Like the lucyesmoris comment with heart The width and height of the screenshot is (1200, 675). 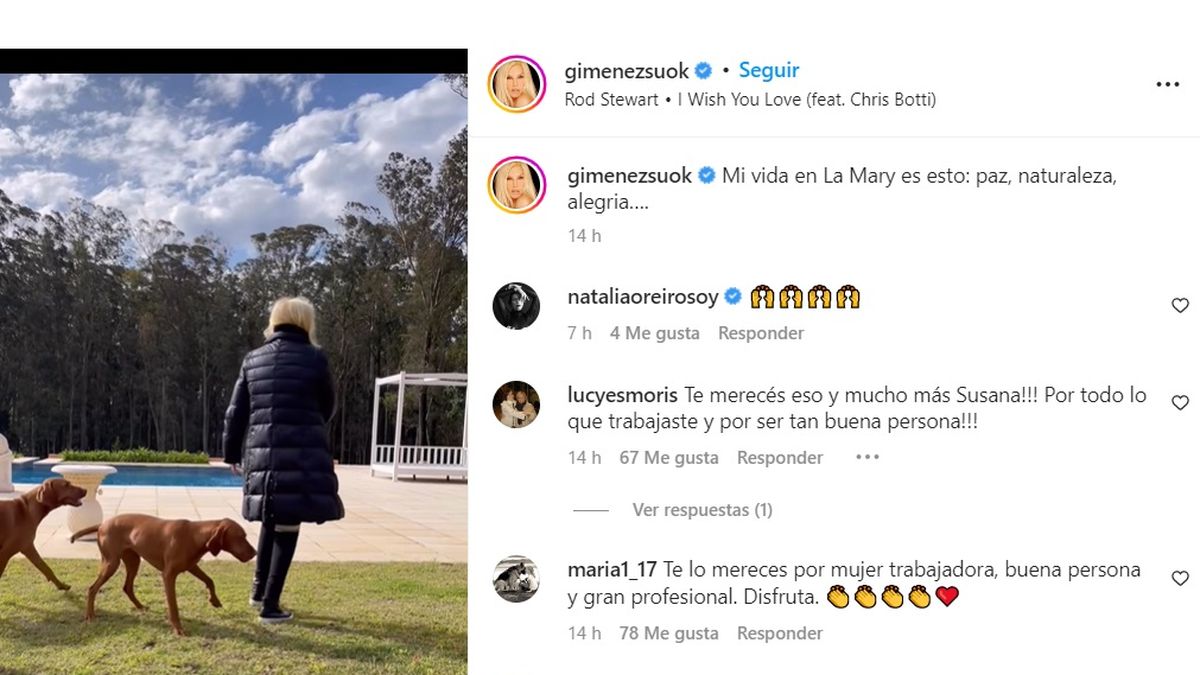coord(1180,402)
